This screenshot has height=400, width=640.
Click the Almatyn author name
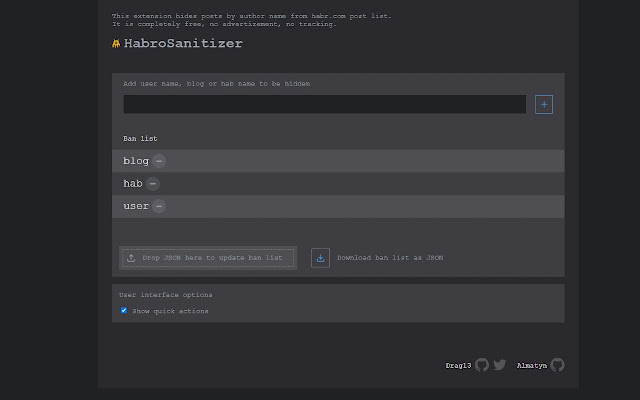[531, 366]
